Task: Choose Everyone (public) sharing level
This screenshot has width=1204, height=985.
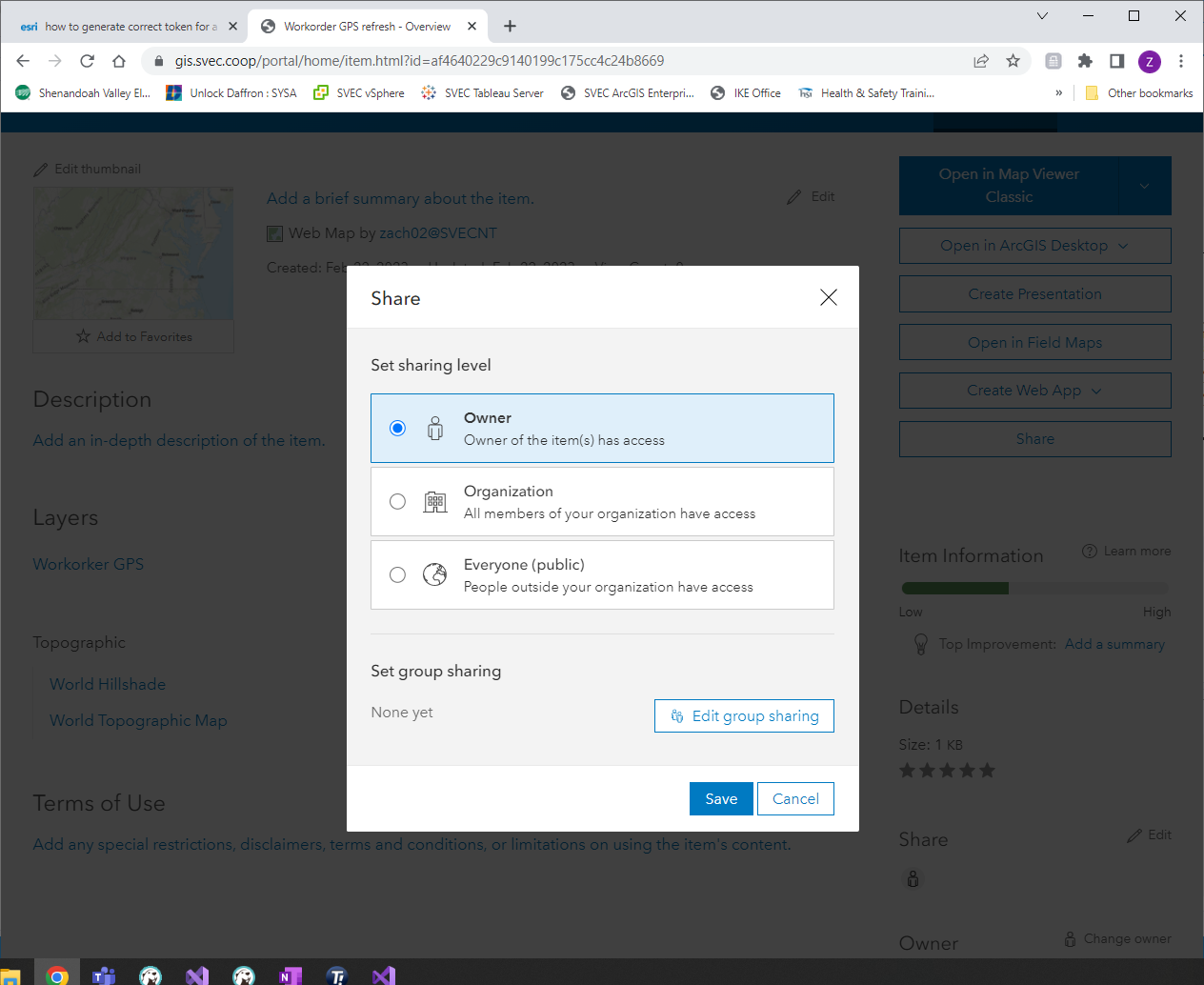Action: [397, 574]
